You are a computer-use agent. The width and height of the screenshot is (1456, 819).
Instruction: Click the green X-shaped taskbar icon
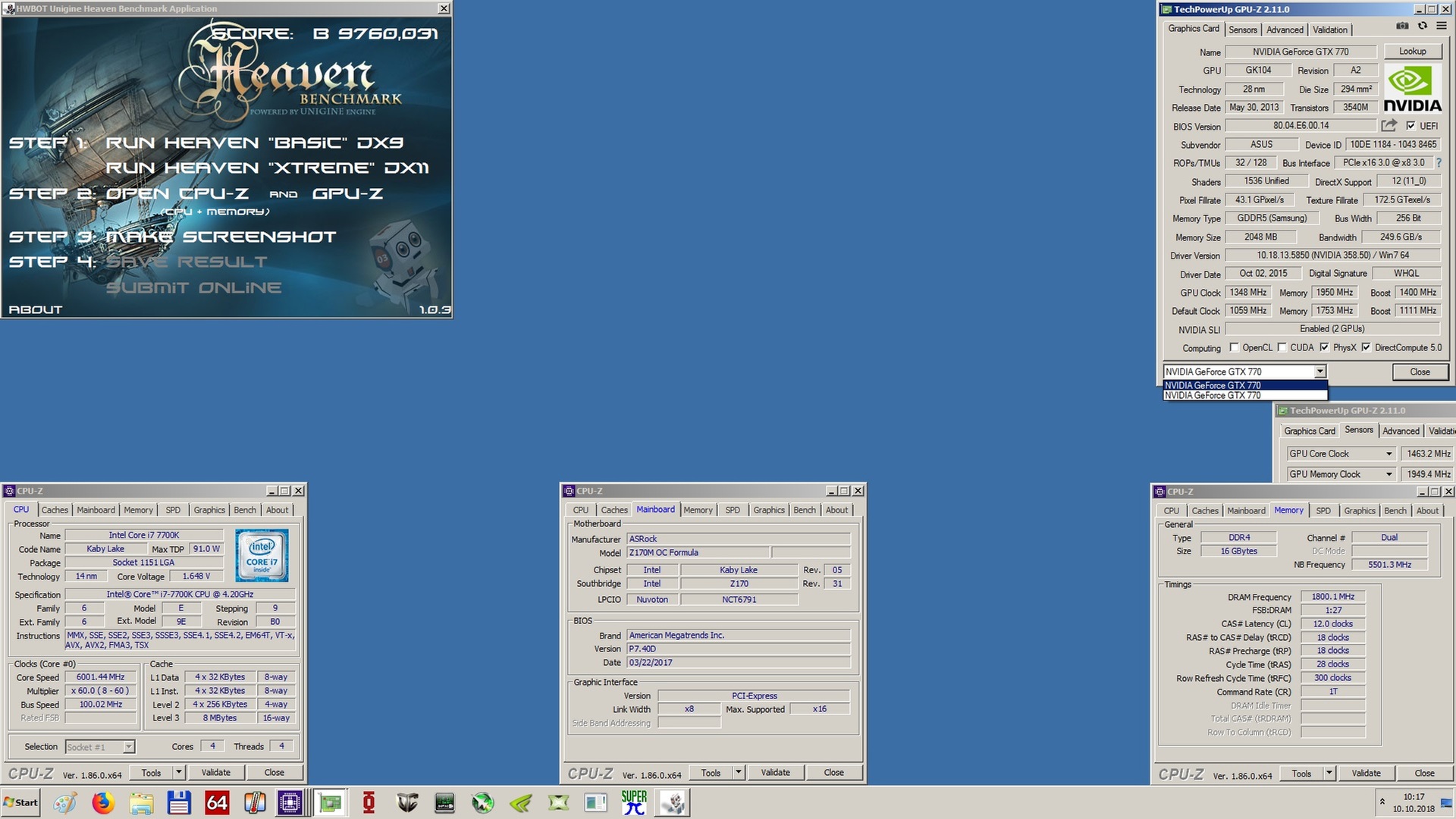559,802
